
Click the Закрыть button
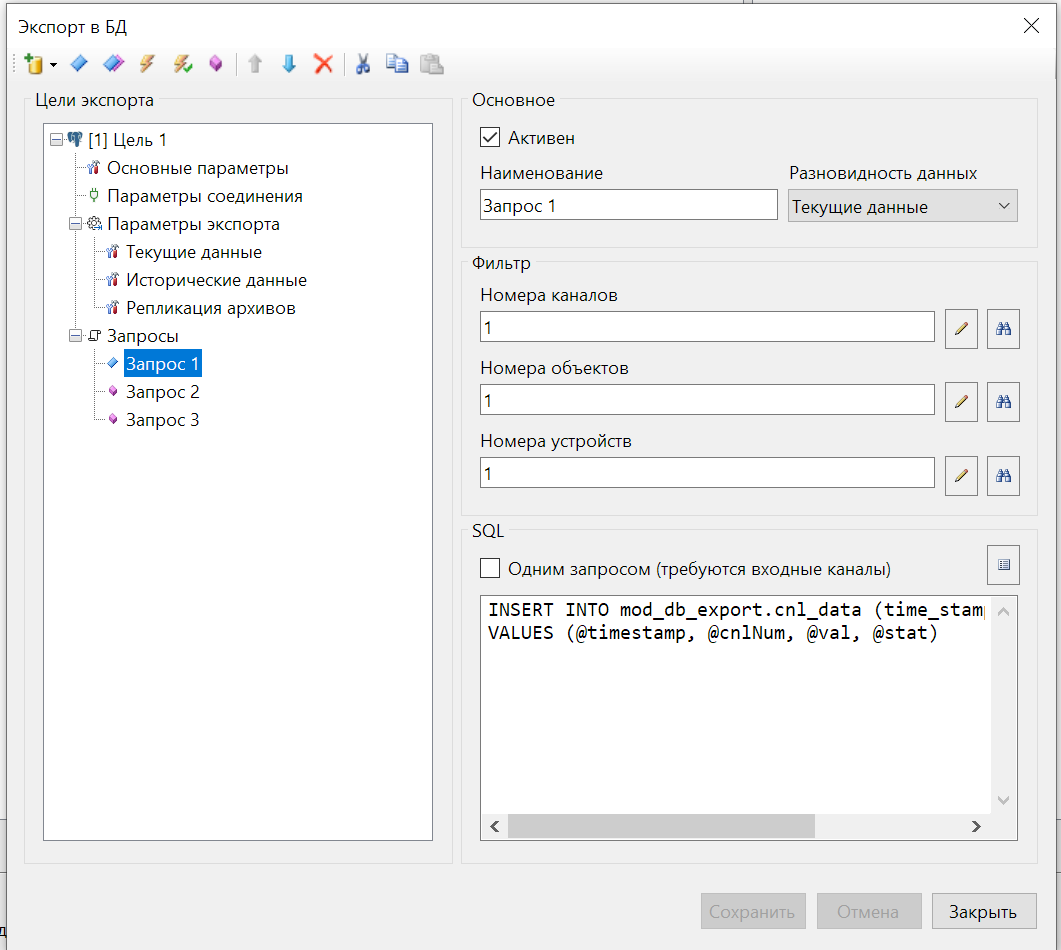[984, 911]
